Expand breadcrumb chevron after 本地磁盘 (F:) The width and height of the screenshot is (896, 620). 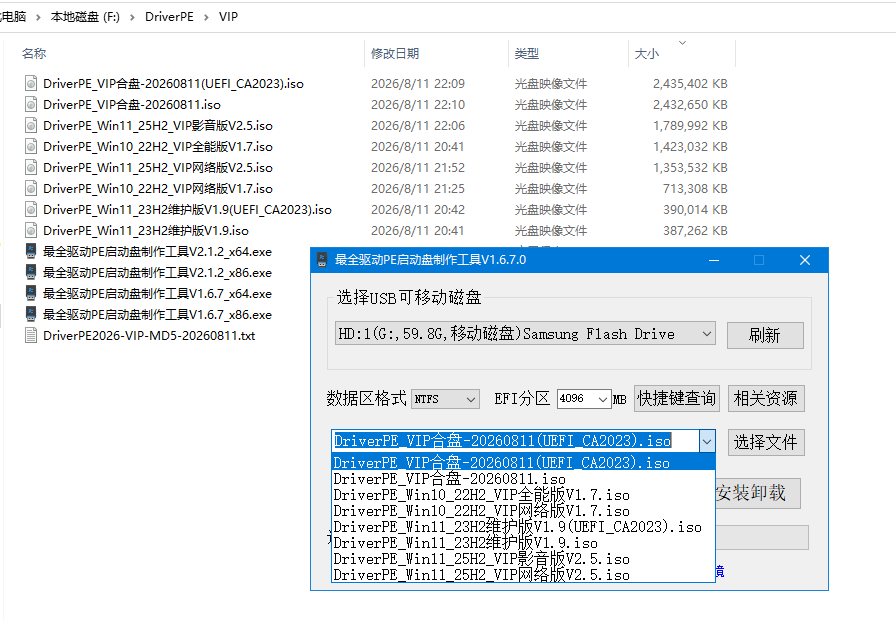[x=133, y=17]
